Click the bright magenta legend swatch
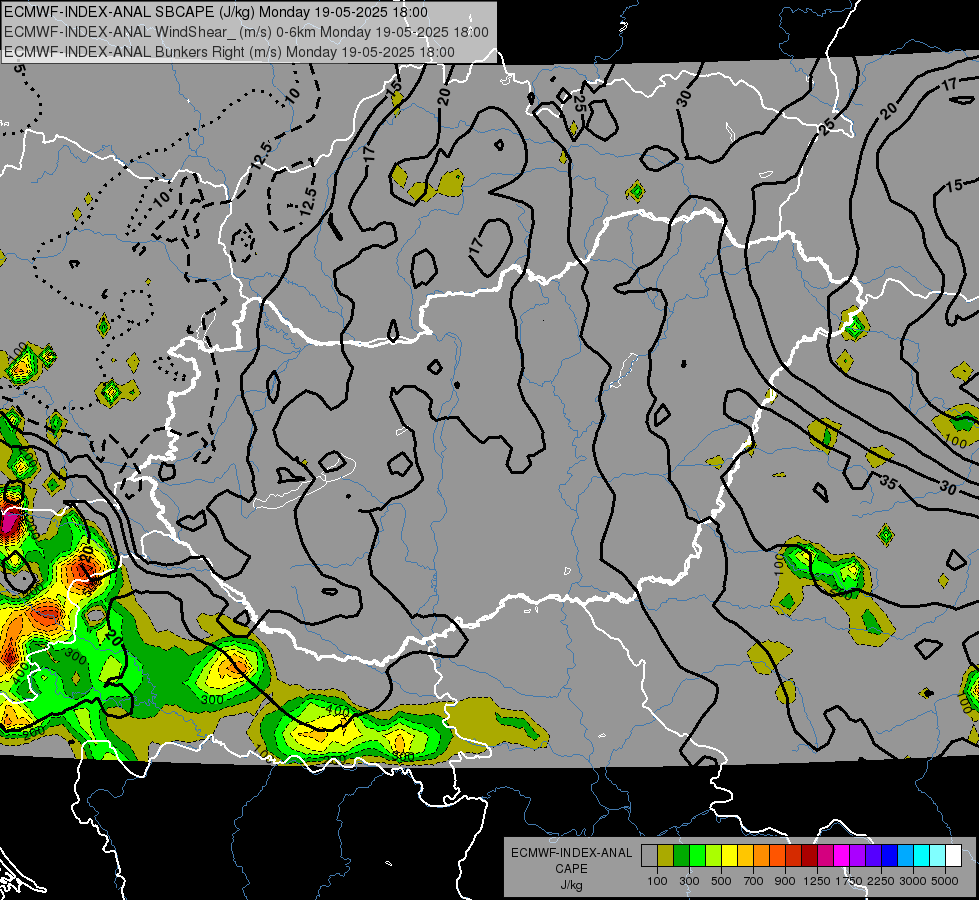The image size is (979, 900). point(842,855)
